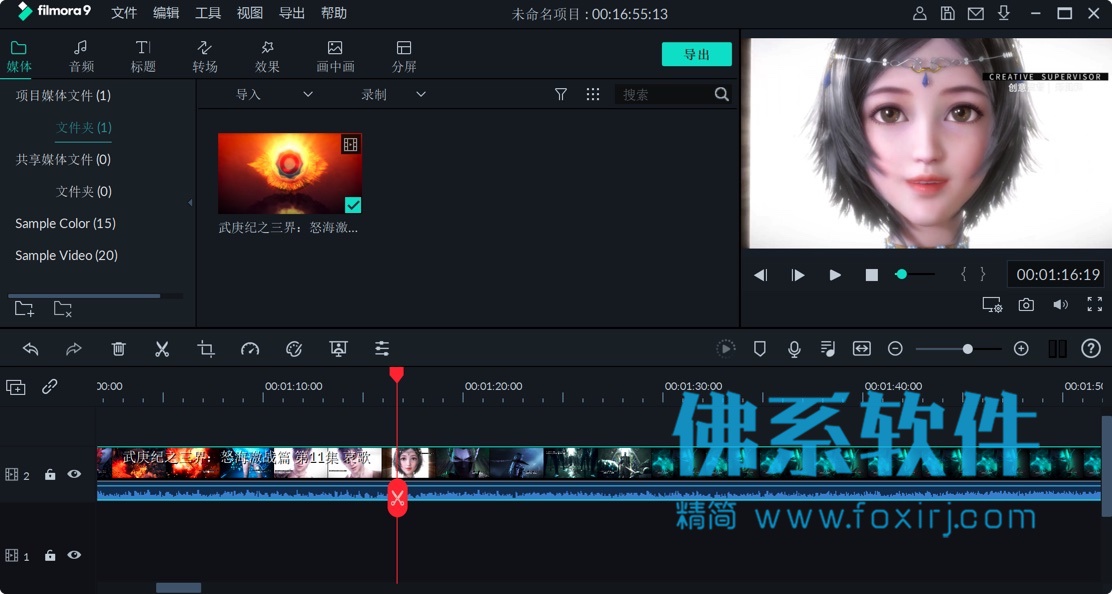Click the split scissors toolbar icon
Screen dimensions: 1112x594
click(x=162, y=349)
